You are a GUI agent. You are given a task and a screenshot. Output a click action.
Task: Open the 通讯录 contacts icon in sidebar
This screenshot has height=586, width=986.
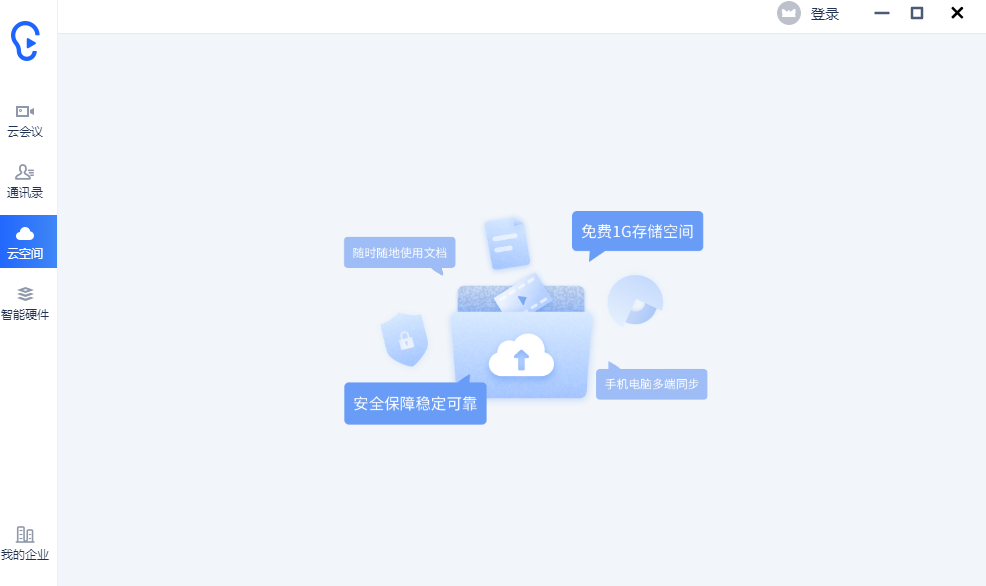[26, 180]
